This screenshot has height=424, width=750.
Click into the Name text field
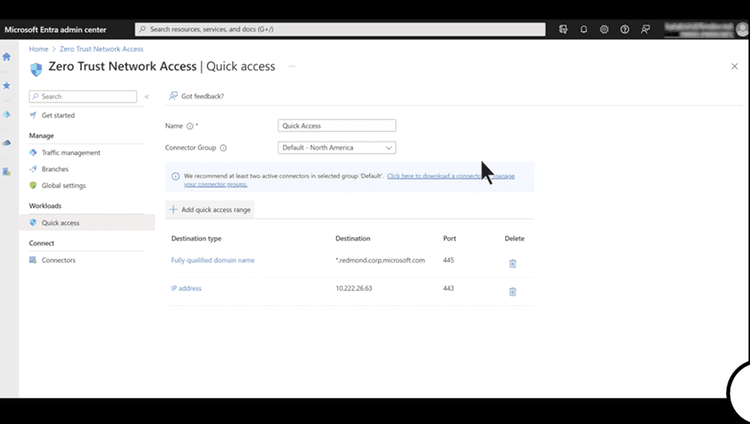(337, 126)
